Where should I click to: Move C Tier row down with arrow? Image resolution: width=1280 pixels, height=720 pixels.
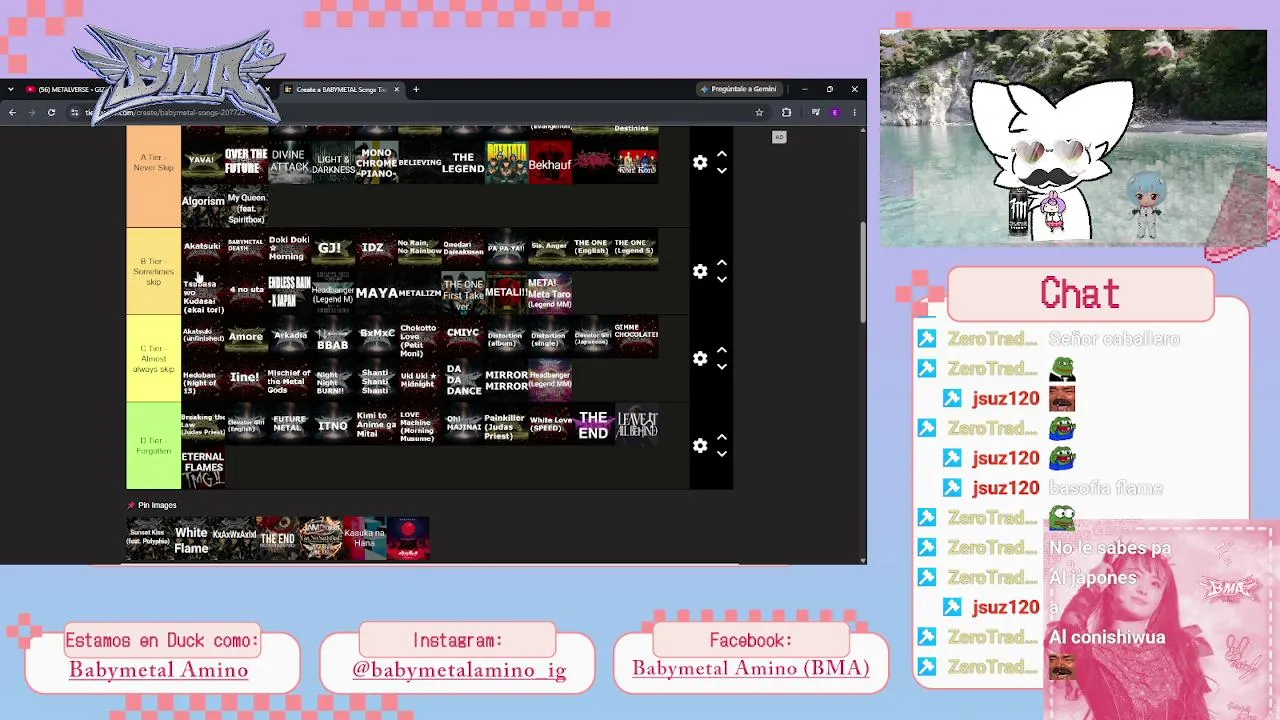click(722, 366)
